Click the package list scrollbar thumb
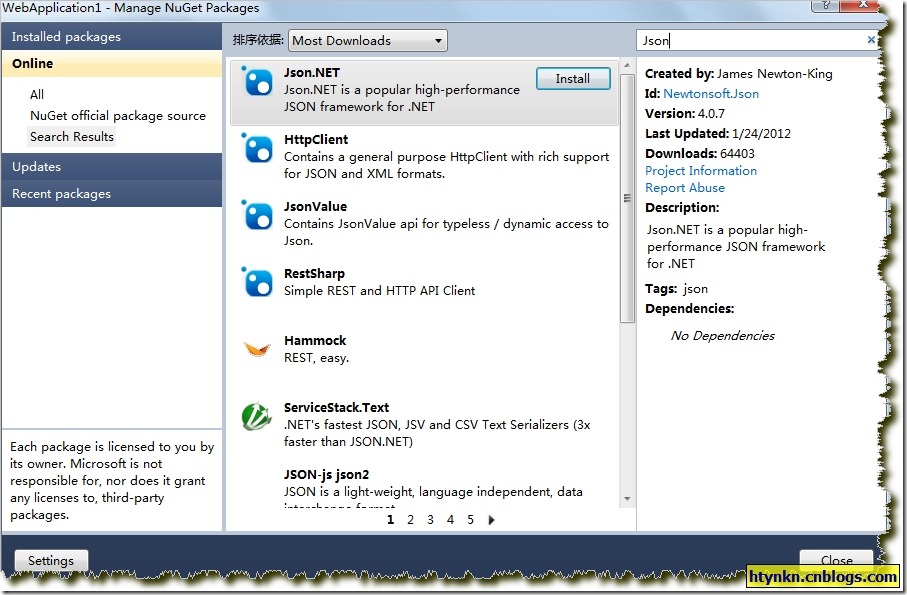 click(627, 198)
